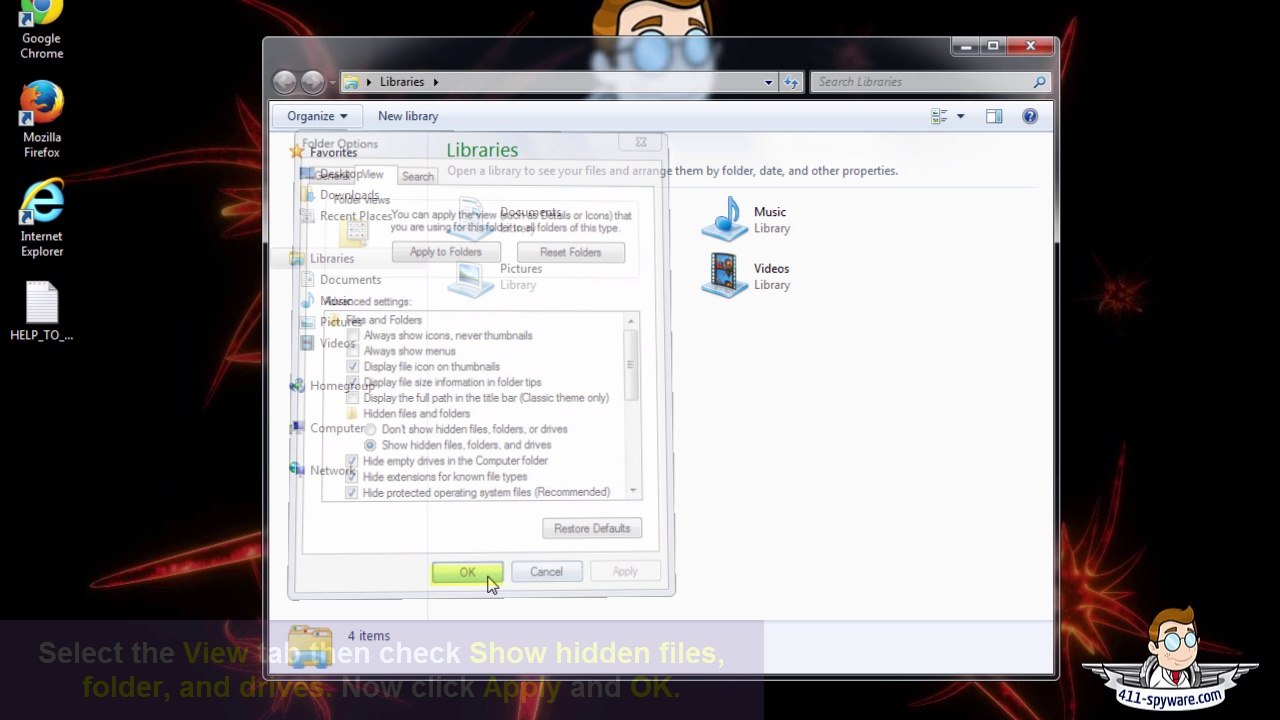Open the Internet Explorer desktop icon
1280x720 pixels.
42,218
